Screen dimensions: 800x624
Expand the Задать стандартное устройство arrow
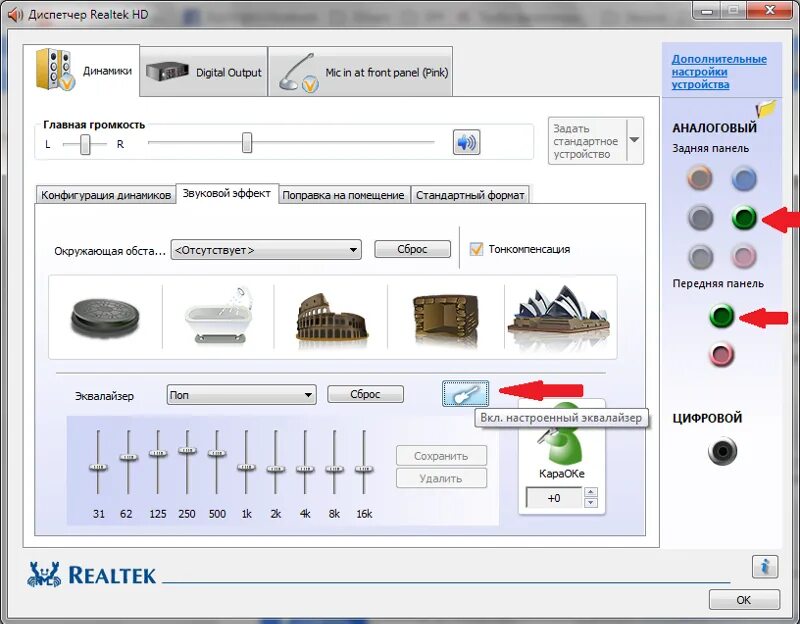click(x=634, y=140)
